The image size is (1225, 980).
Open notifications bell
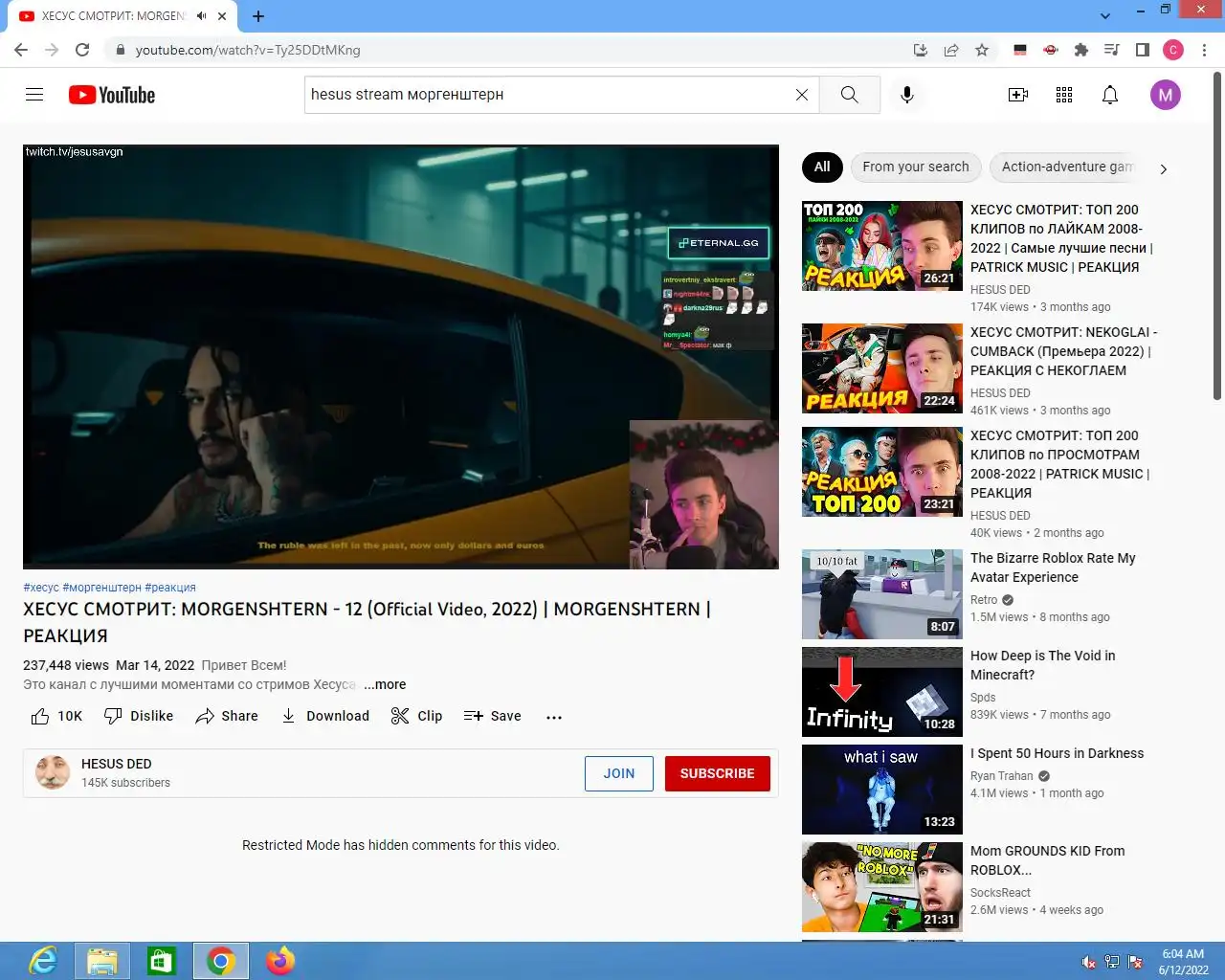point(1110,95)
